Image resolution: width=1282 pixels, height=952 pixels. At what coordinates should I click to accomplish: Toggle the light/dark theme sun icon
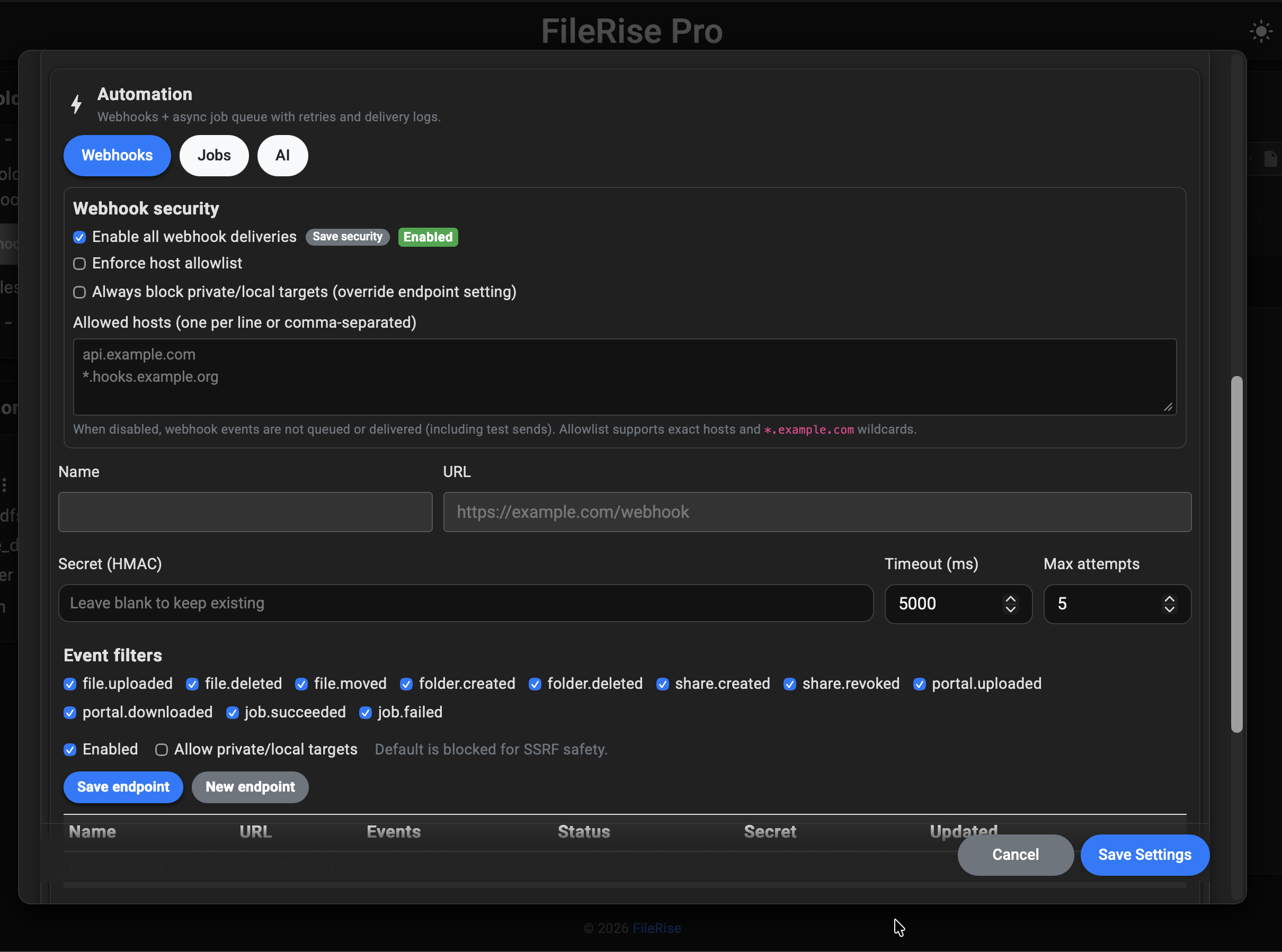click(x=1261, y=31)
